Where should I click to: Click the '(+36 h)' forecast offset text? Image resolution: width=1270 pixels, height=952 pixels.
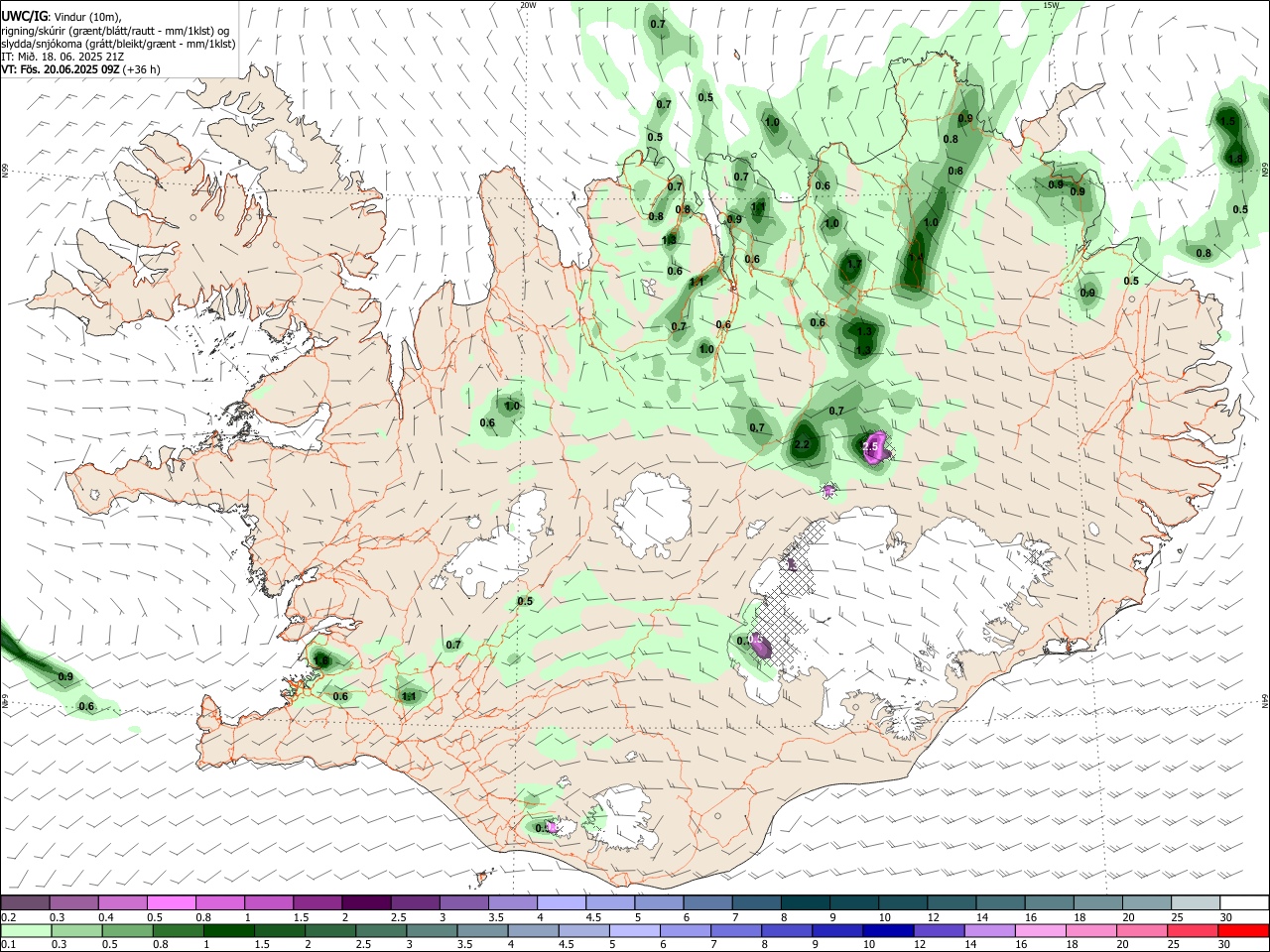pos(142,69)
